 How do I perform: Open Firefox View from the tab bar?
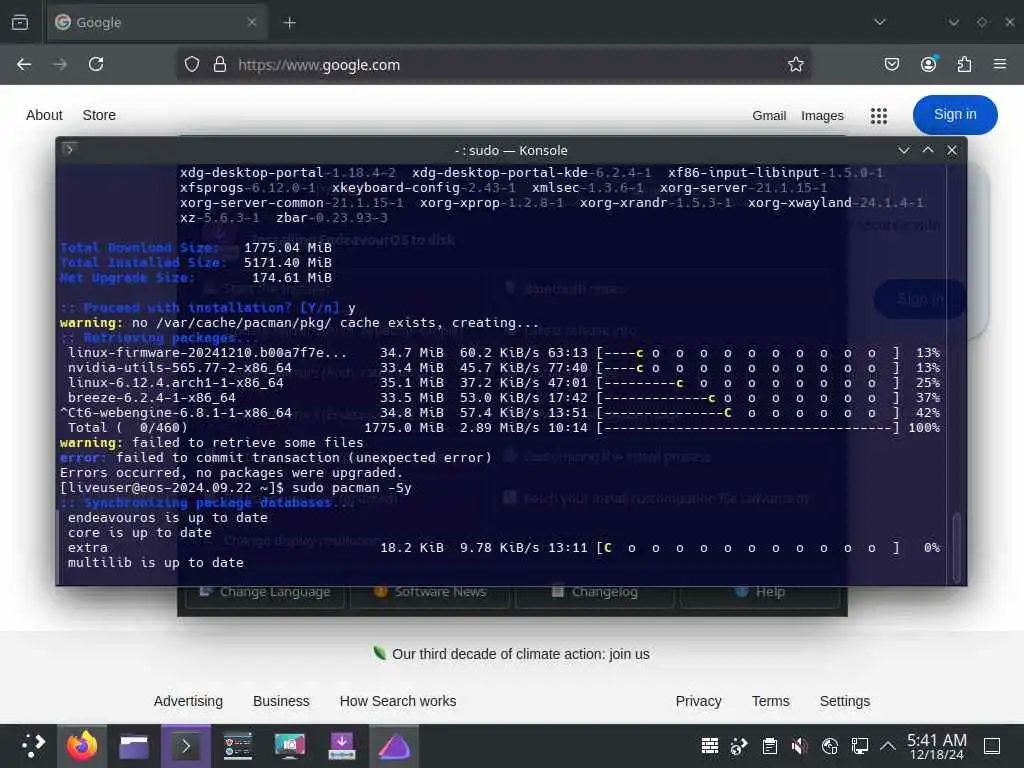click(x=20, y=22)
